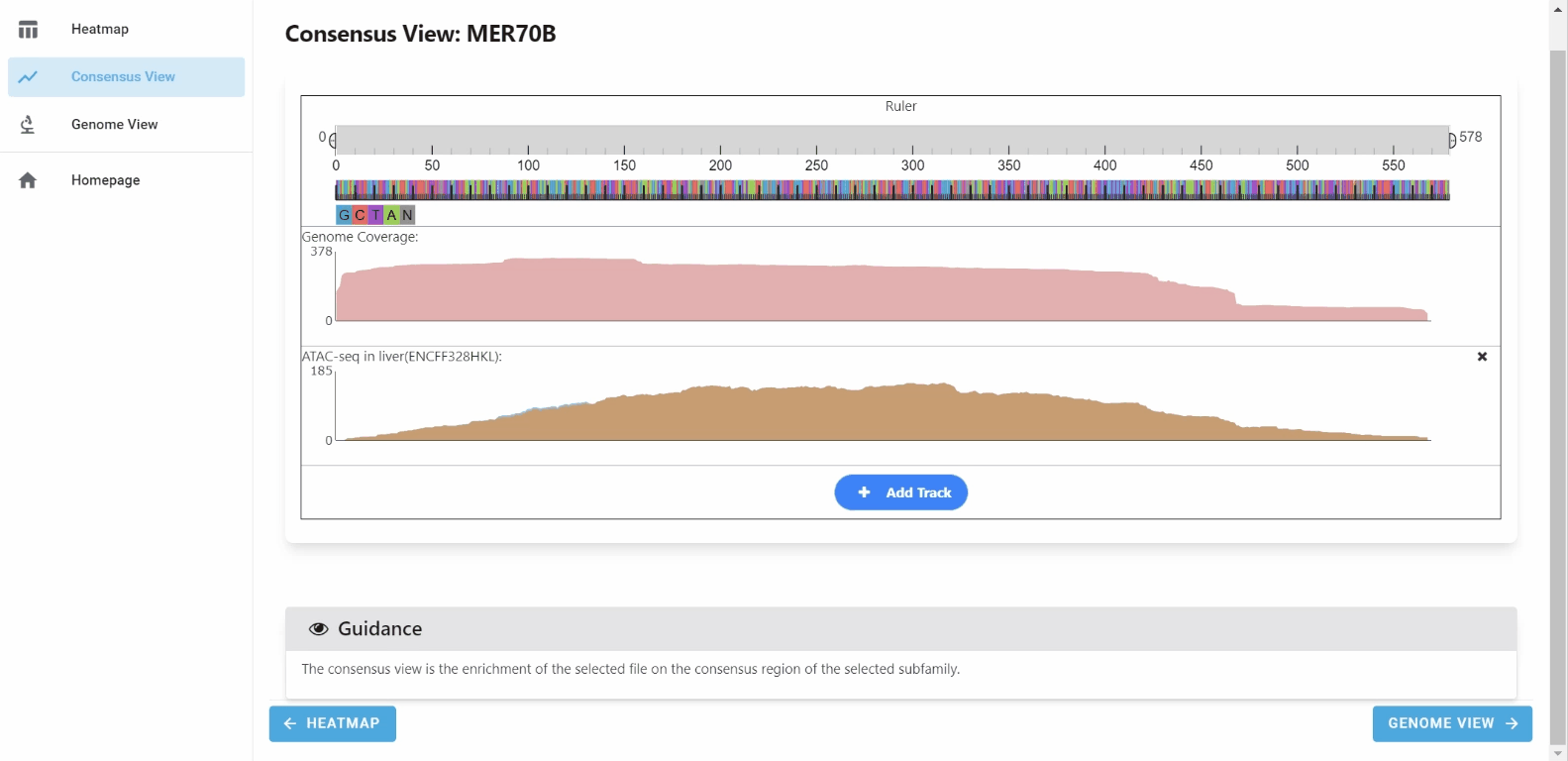
Task: Click the Add Track button
Action: coord(900,492)
